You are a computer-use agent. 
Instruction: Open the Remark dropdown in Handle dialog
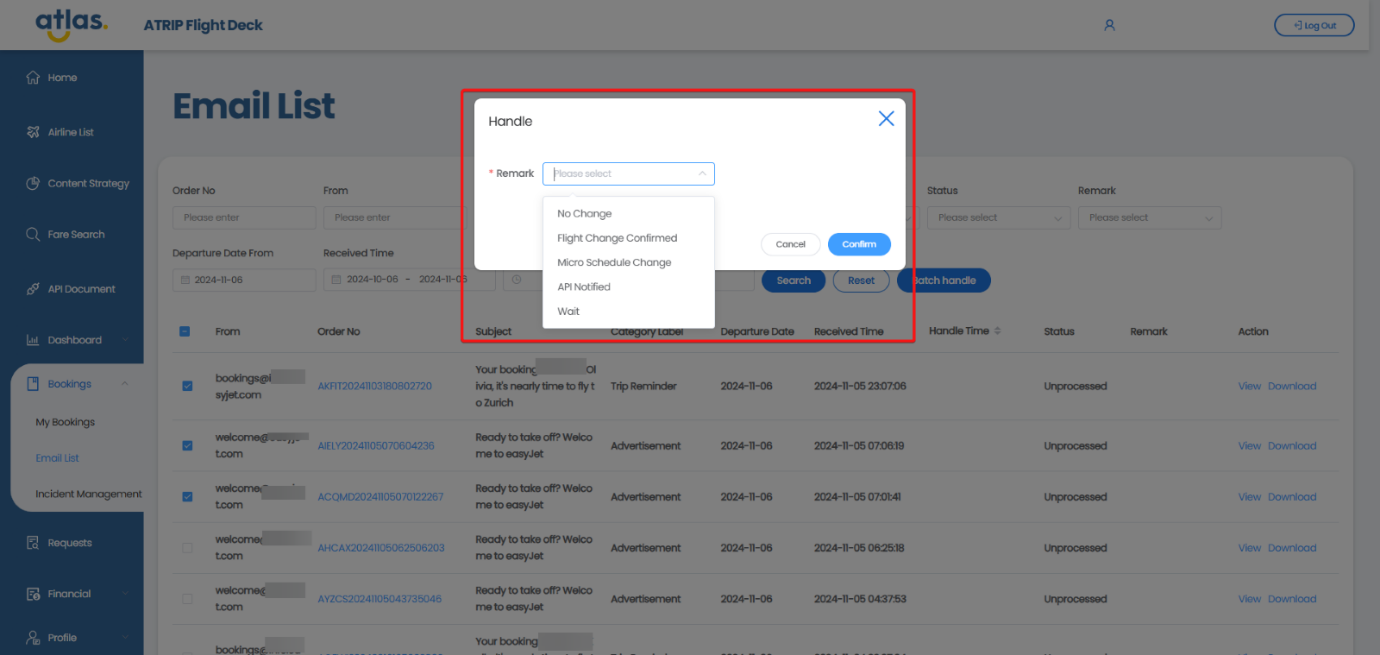coord(628,174)
